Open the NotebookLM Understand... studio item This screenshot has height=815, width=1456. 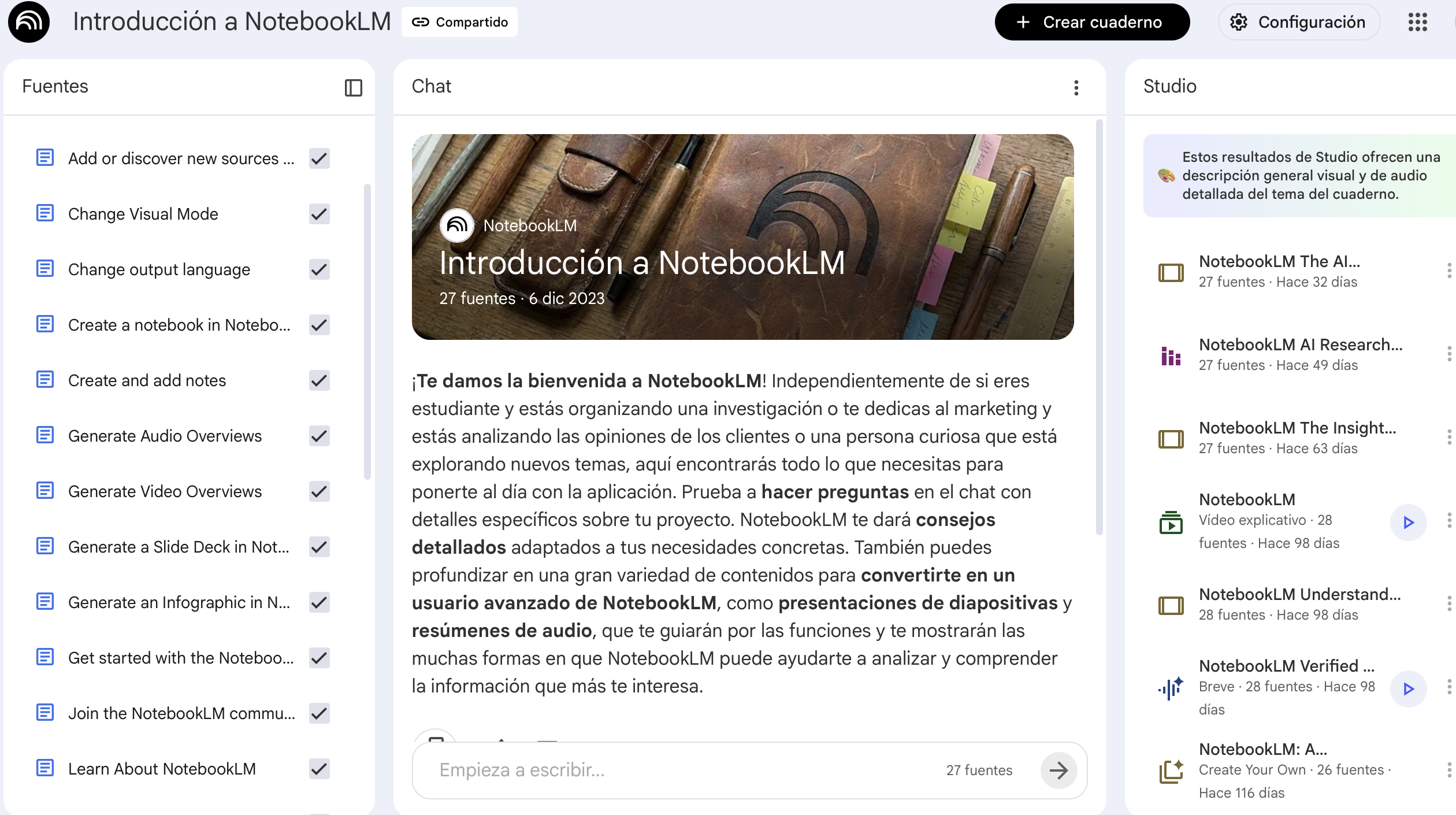(1299, 594)
